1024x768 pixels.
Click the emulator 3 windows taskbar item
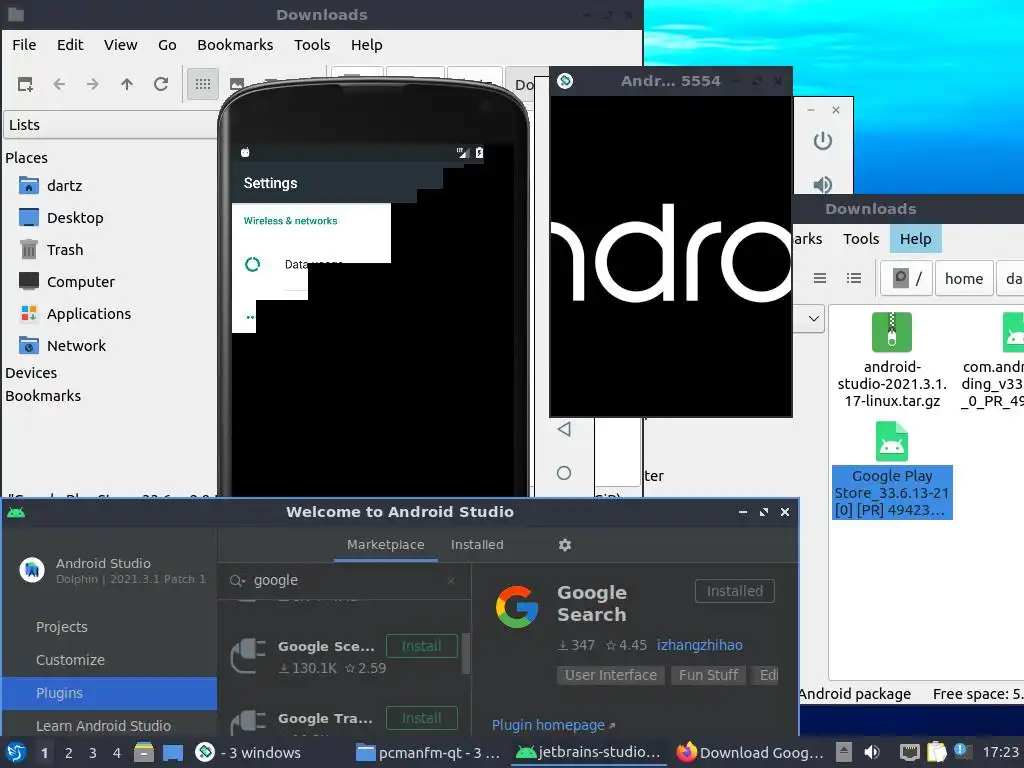pos(248,752)
